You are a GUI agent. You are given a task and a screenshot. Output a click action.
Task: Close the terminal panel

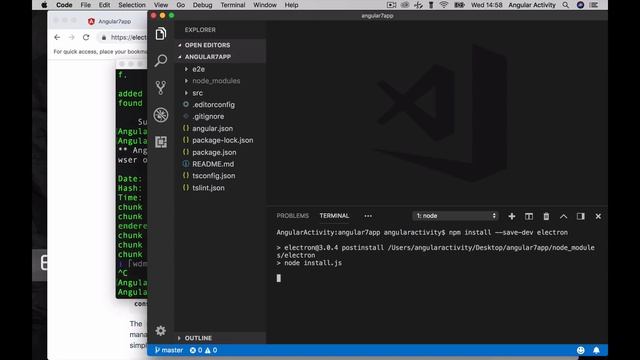tap(598, 216)
